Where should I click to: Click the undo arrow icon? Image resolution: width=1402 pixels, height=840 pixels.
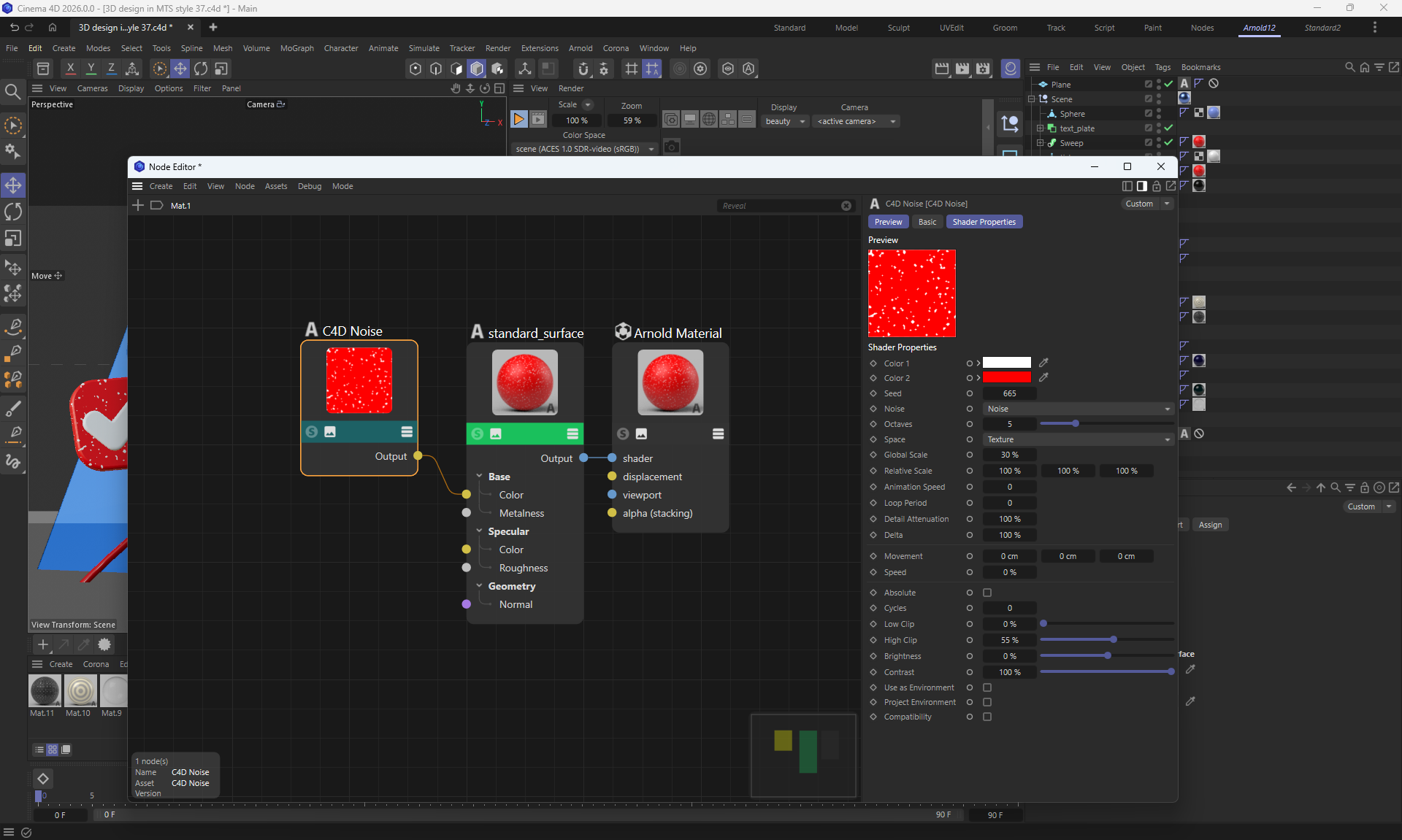click(x=14, y=27)
